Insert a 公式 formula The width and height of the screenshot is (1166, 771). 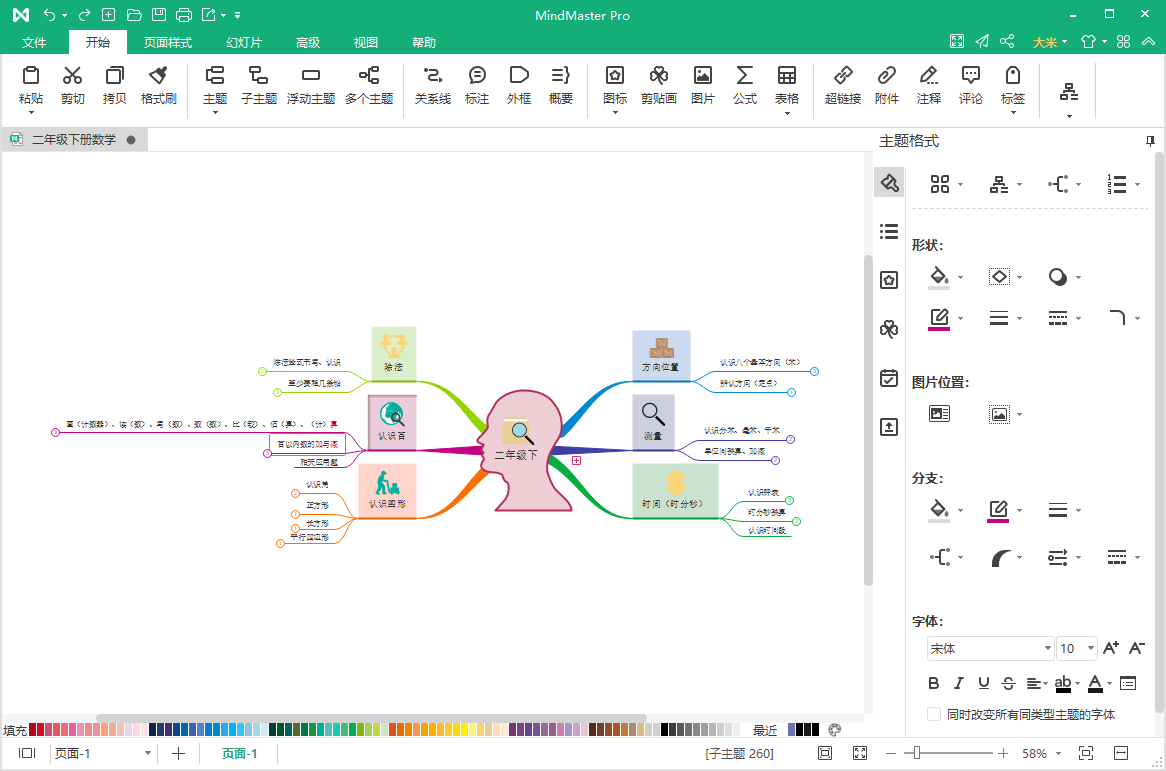tap(744, 84)
